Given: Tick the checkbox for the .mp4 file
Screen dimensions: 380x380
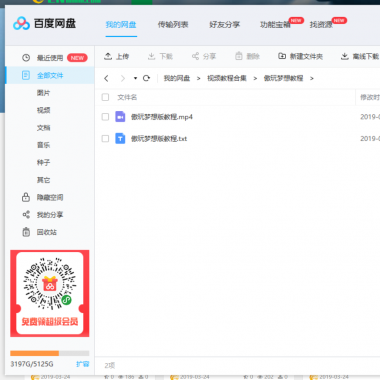Looking at the screenshot, I should click(105, 117).
